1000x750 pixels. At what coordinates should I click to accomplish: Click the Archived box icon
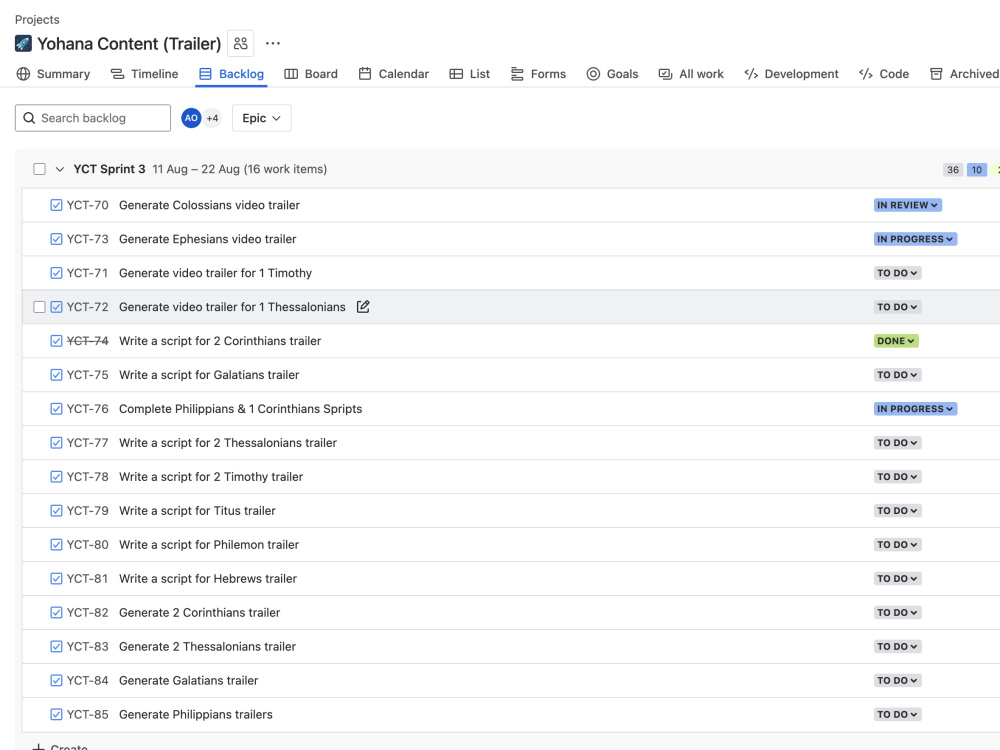pos(936,74)
